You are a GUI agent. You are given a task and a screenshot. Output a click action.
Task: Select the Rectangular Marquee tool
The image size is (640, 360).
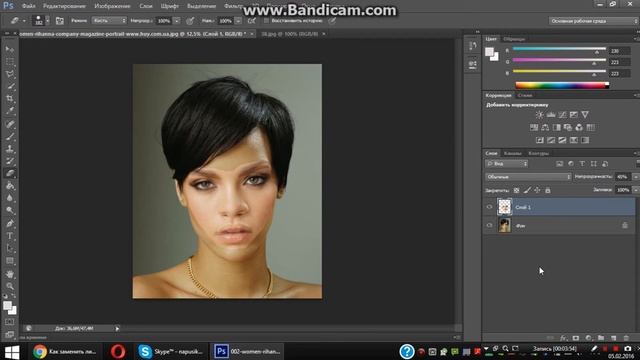click(x=10, y=62)
